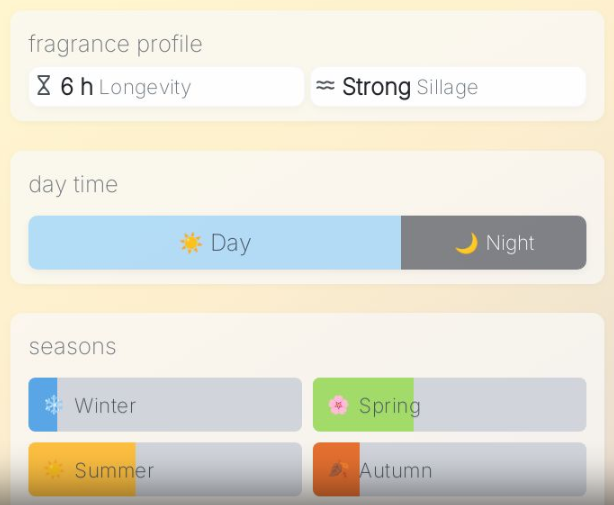Click the fragrance profile heading
The height and width of the screenshot is (505, 614).
(115, 44)
